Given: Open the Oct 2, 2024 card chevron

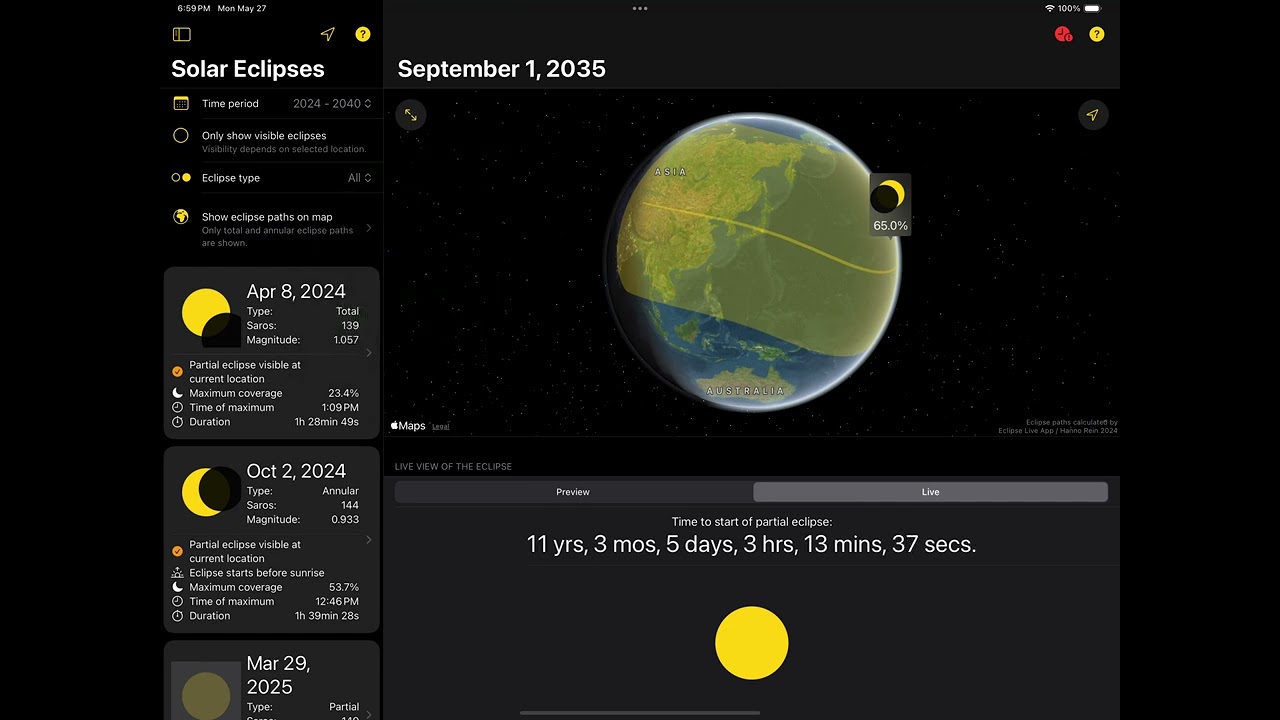Looking at the screenshot, I should pyautogui.click(x=369, y=540).
